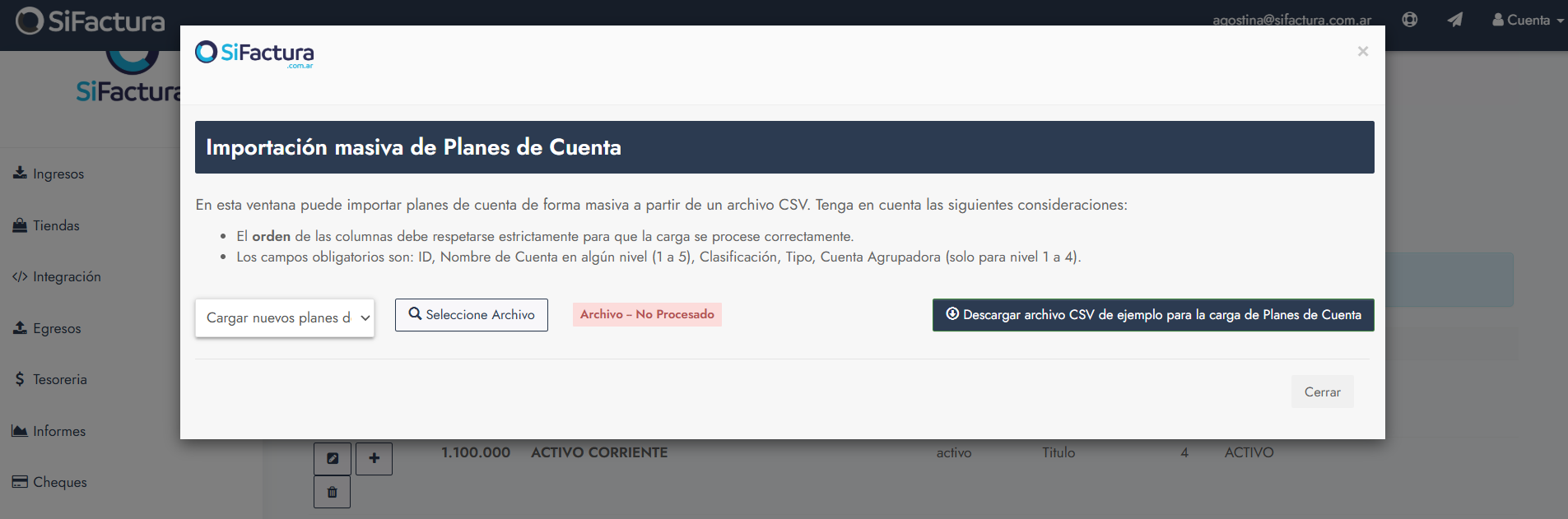Open Tesoreria sidebar section
This screenshot has width=1568, height=519.
(59, 379)
